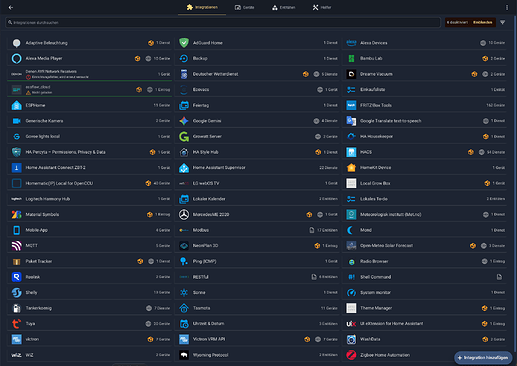Open the filter menu icon
The image size is (517, 366).
click(503, 22)
